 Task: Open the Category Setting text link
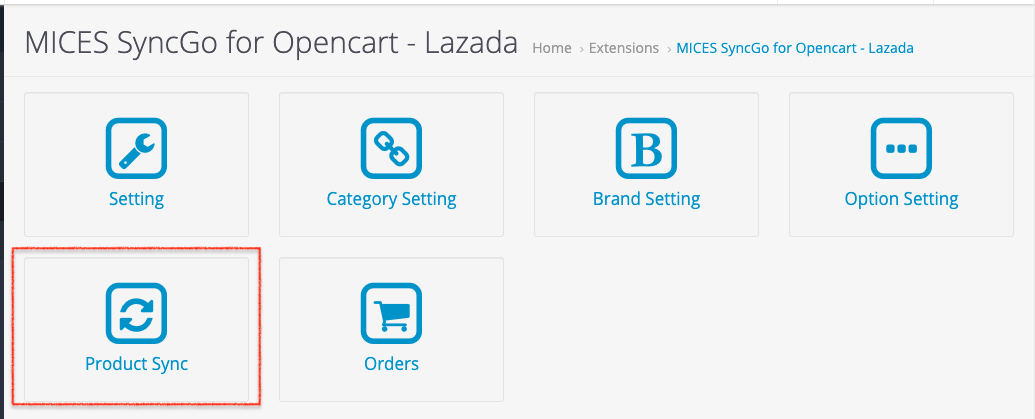(391, 199)
